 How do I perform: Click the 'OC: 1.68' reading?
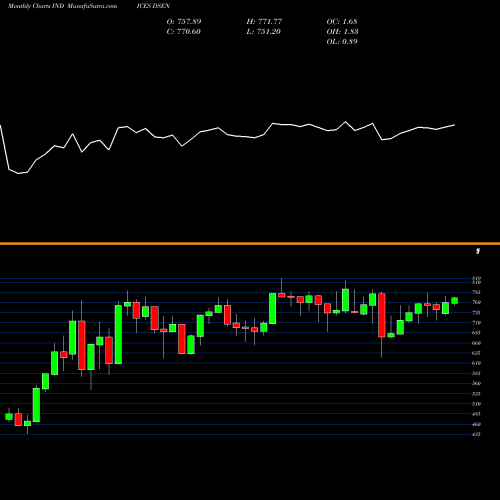[x=342, y=22]
